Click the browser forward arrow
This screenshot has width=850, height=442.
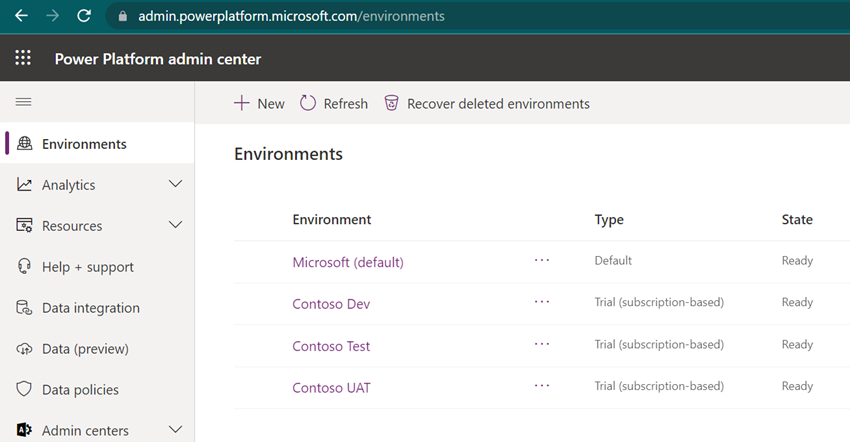53,16
